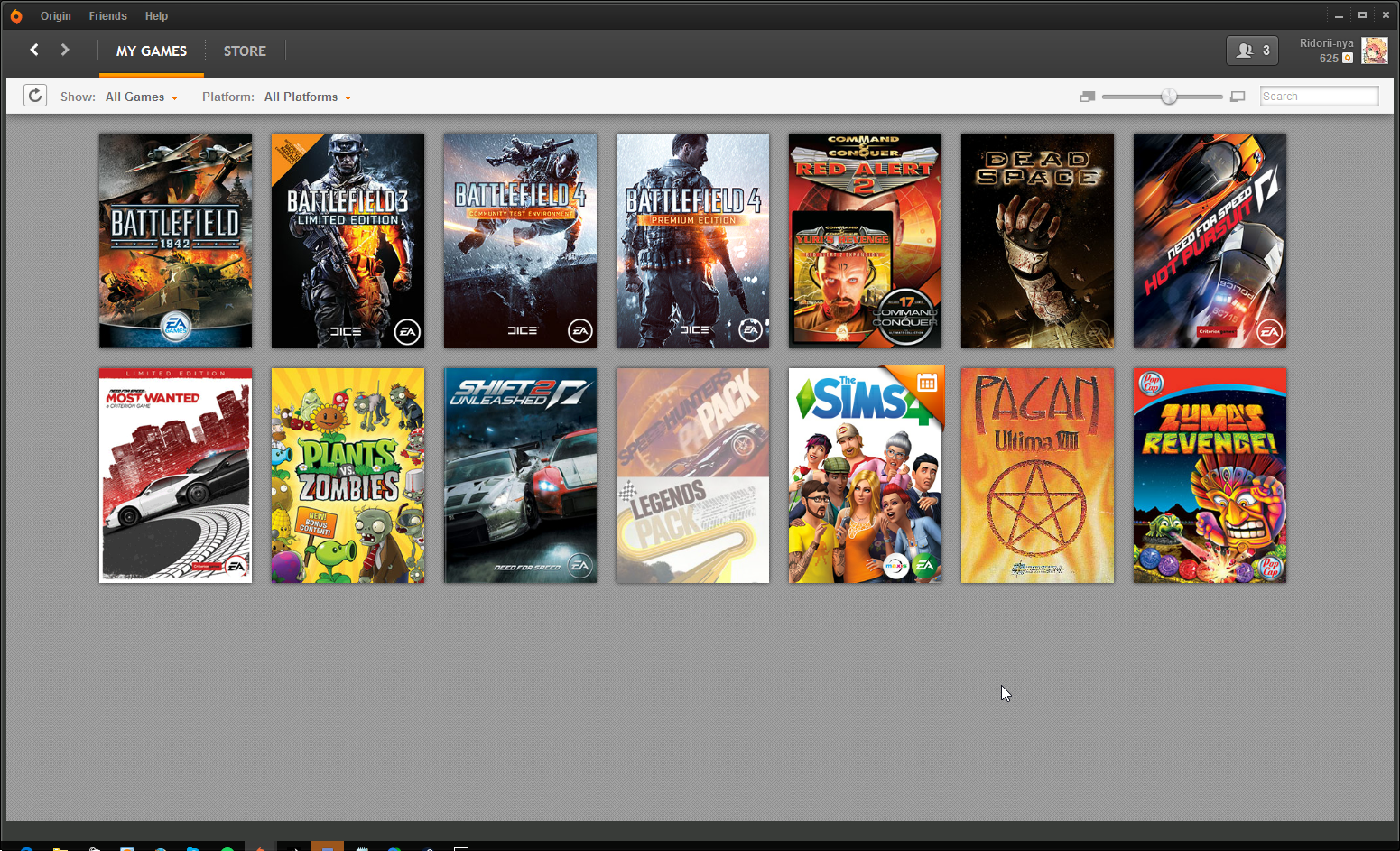Select the Most Wanted Limited Edition tile
Screen dimensions: 1400x851
coord(175,476)
